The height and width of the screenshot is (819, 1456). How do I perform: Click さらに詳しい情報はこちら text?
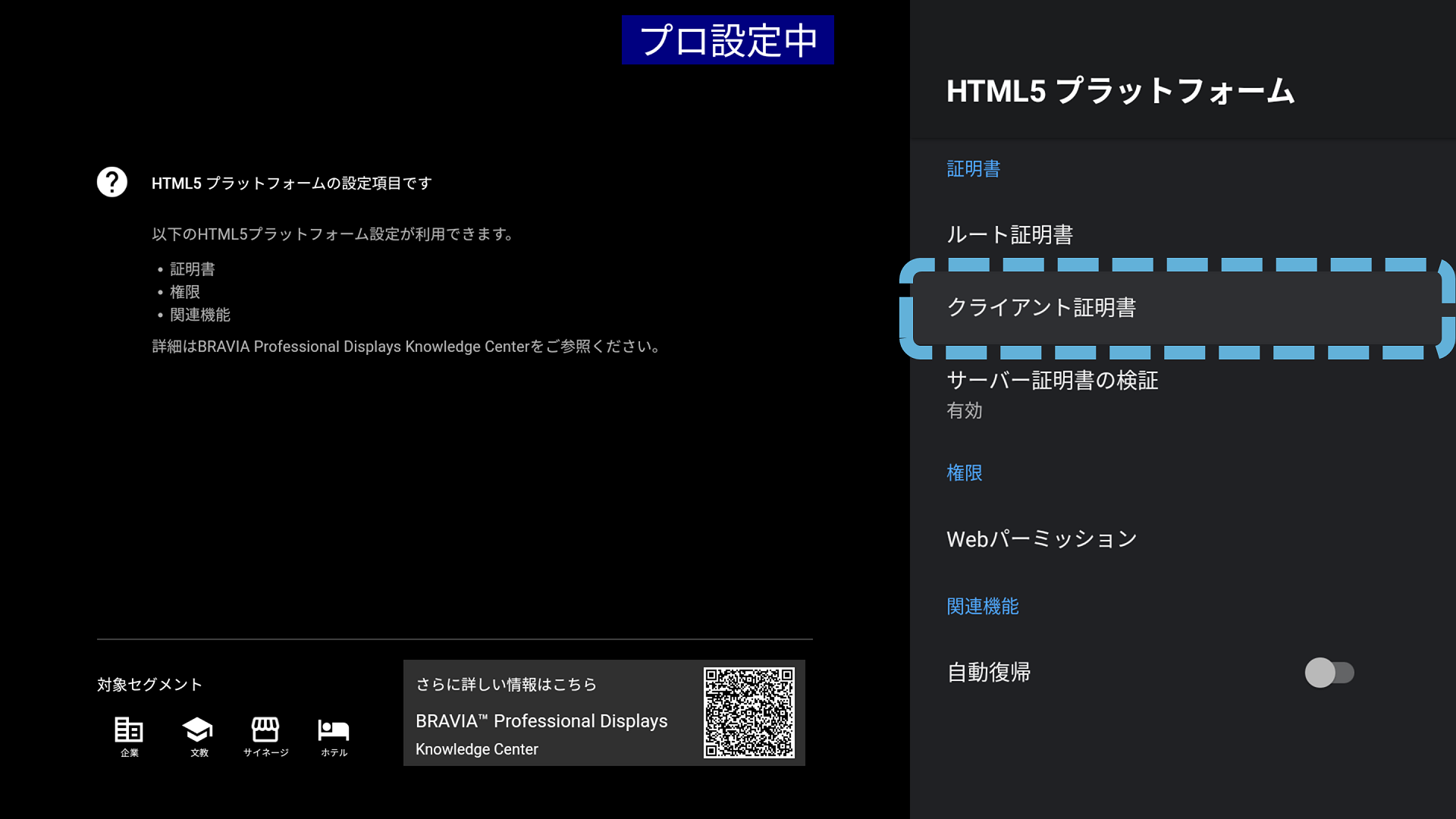[506, 685]
